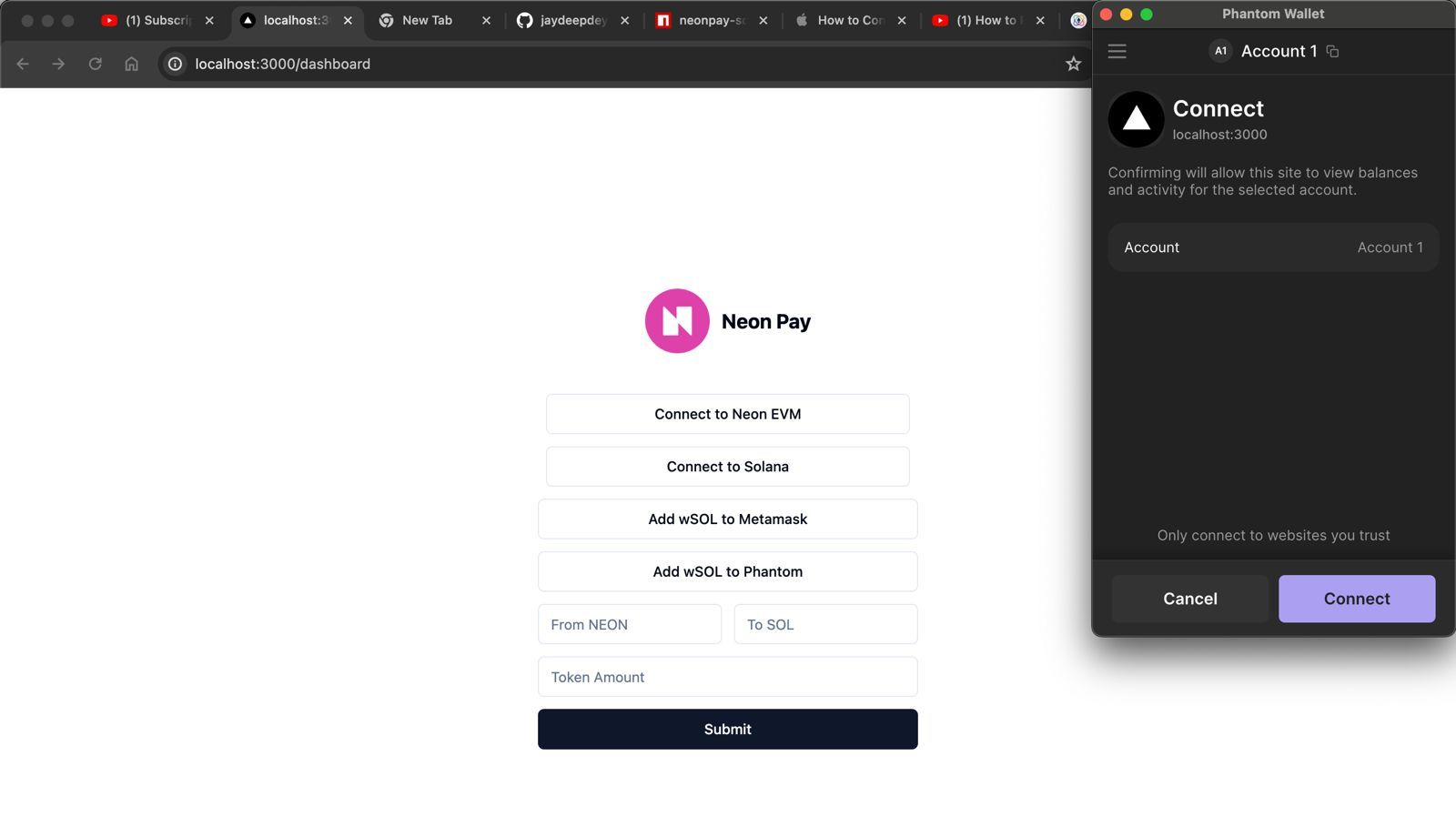Confirm Connect in Phantom Wallet
Viewport: 1456px width, 837px height.
coord(1357,599)
